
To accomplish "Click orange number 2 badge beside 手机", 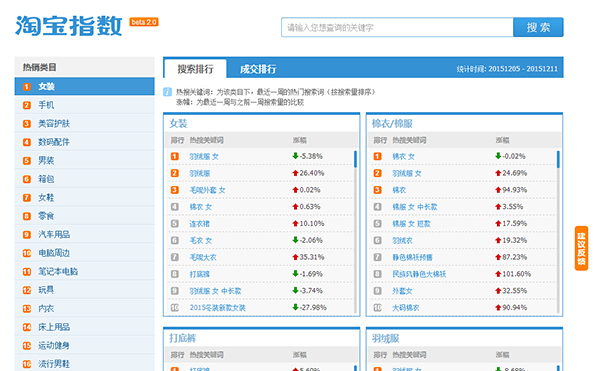I will 27,105.
